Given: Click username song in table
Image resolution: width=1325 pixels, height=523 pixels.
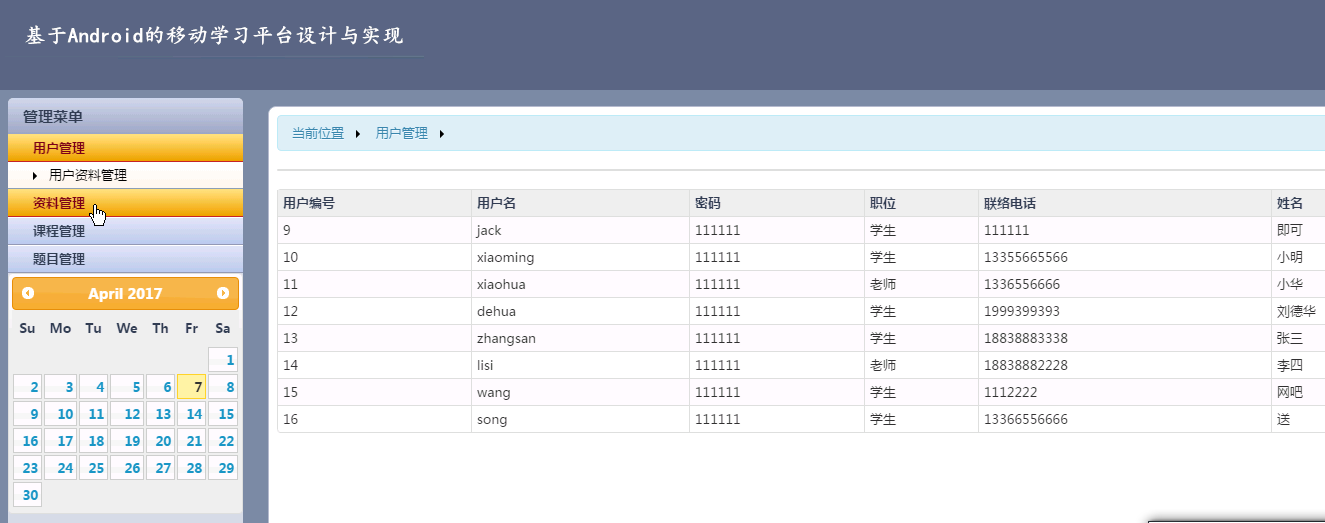Looking at the screenshot, I should 492,419.
